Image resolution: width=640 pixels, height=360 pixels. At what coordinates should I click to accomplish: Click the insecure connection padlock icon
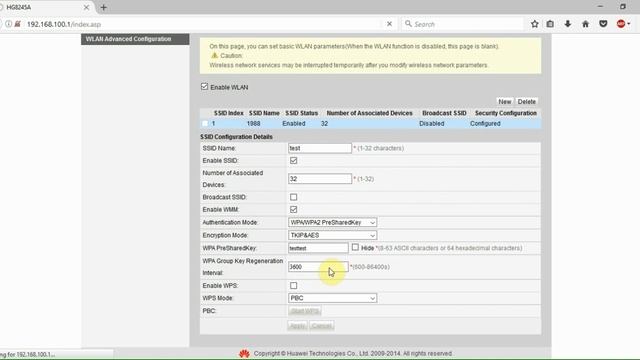[x=18, y=24]
